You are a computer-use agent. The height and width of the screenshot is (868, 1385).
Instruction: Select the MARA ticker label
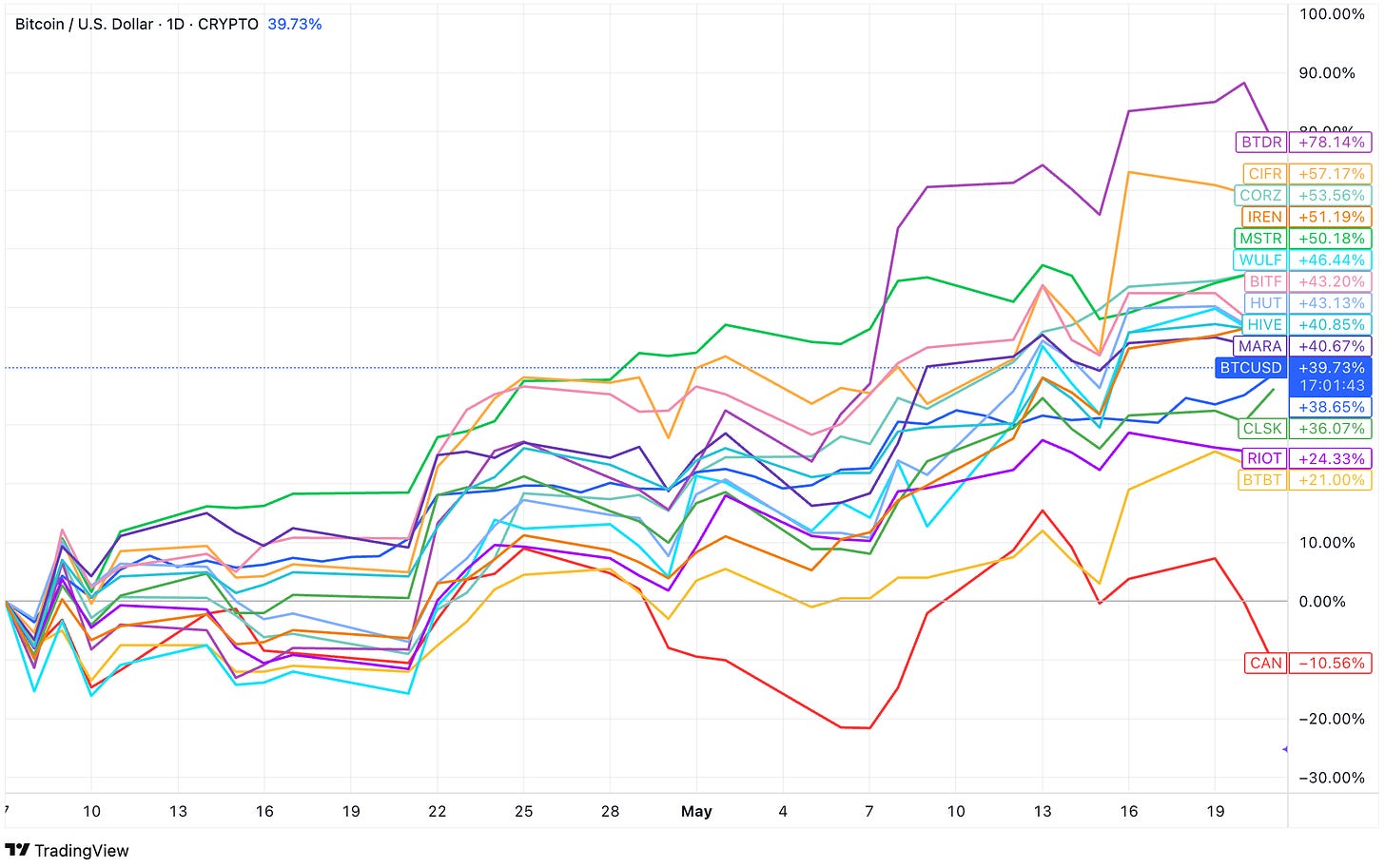click(1260, 346)
